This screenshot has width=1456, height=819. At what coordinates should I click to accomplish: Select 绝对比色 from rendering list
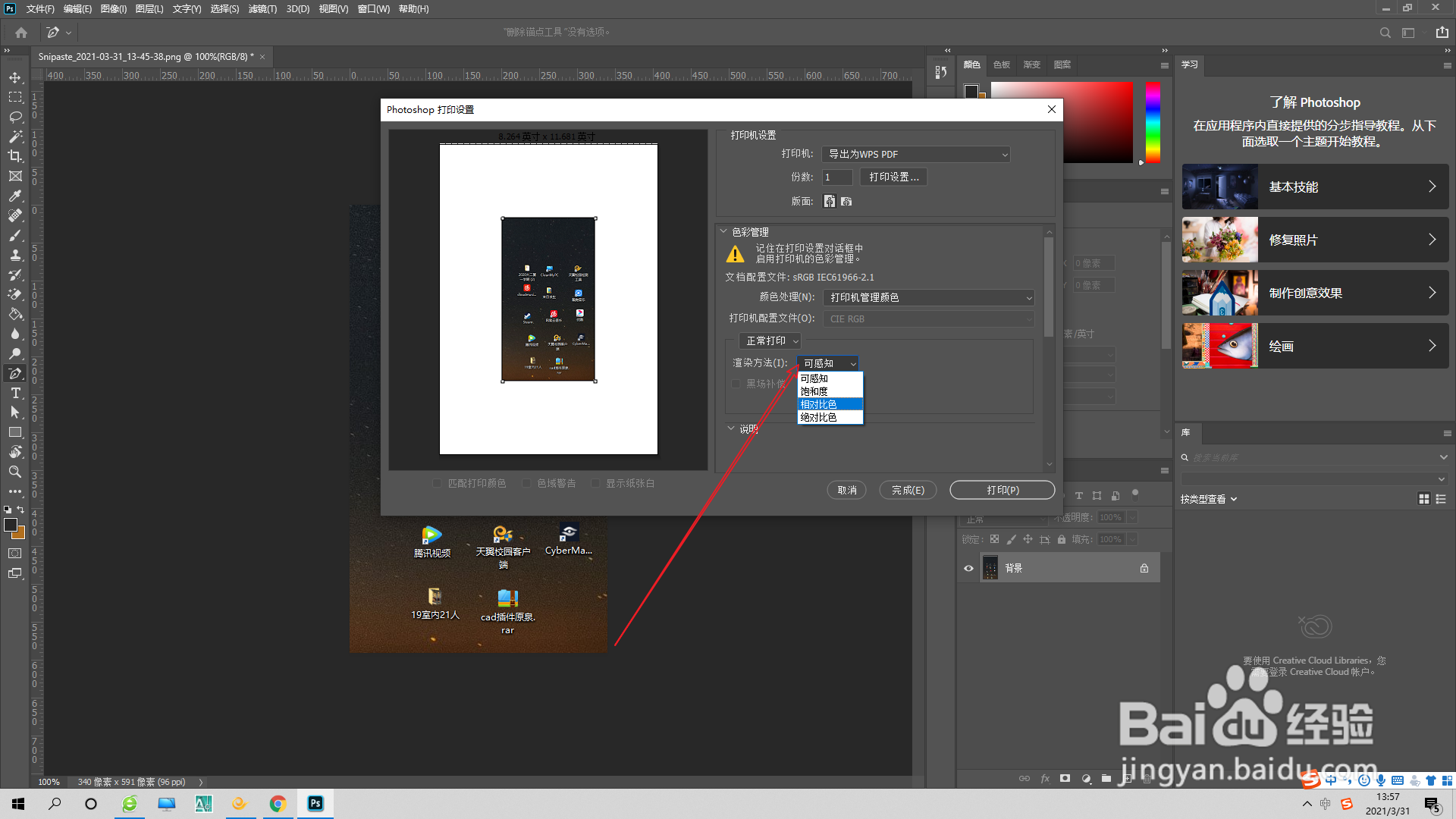819,418
